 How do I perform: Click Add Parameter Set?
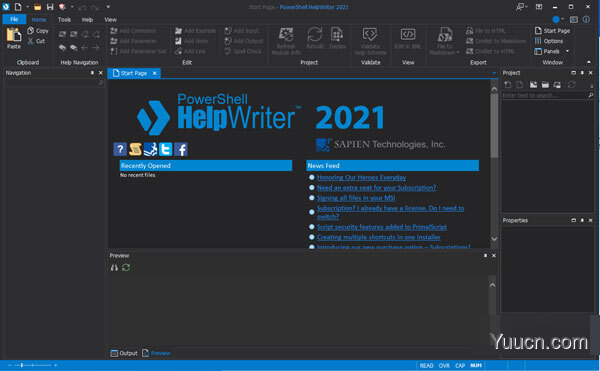tap(139, 51)
